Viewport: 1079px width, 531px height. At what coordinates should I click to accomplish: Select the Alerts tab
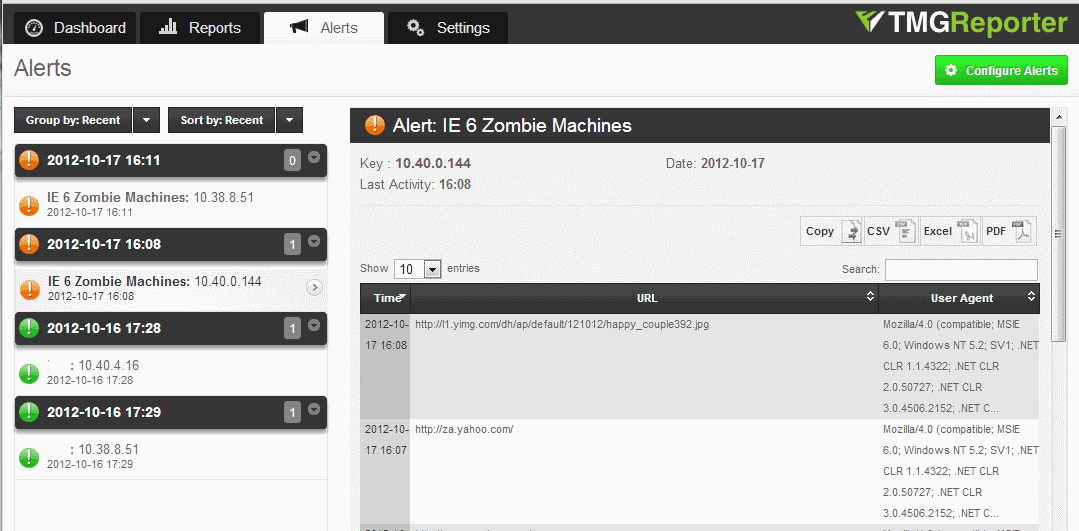(x=324, y=28)
